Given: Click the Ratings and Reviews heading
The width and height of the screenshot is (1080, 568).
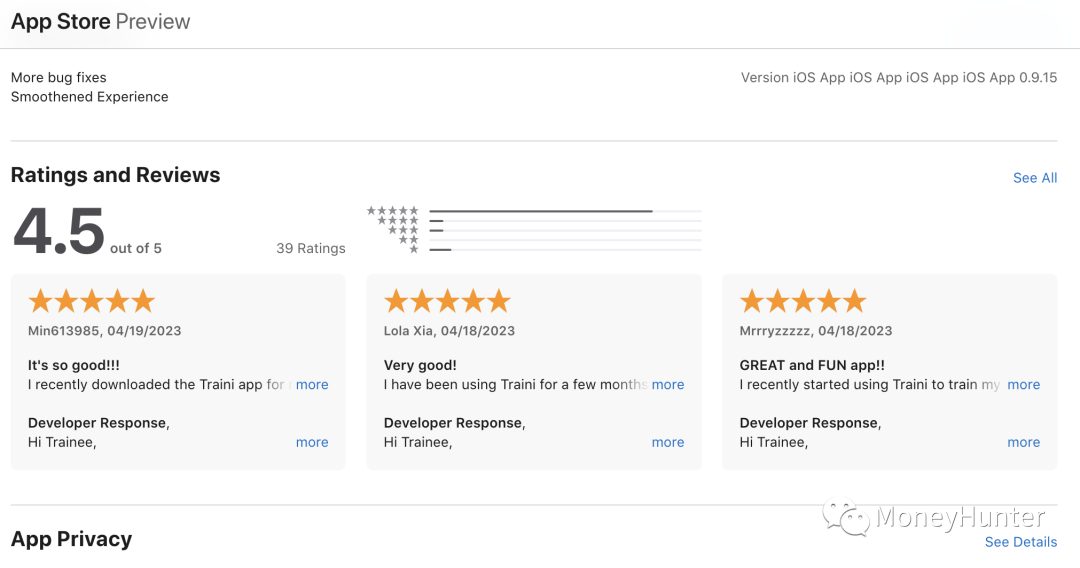Looking at the screenshot, I should [x=115, y=175].
